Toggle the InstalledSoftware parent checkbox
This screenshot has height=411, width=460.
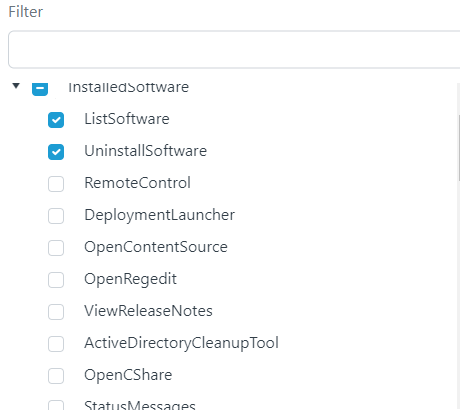click(x=40, y=89)
